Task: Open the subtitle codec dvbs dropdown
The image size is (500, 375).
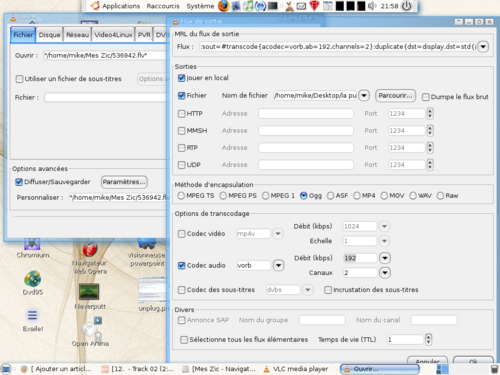Action: (x=308, y=290)
